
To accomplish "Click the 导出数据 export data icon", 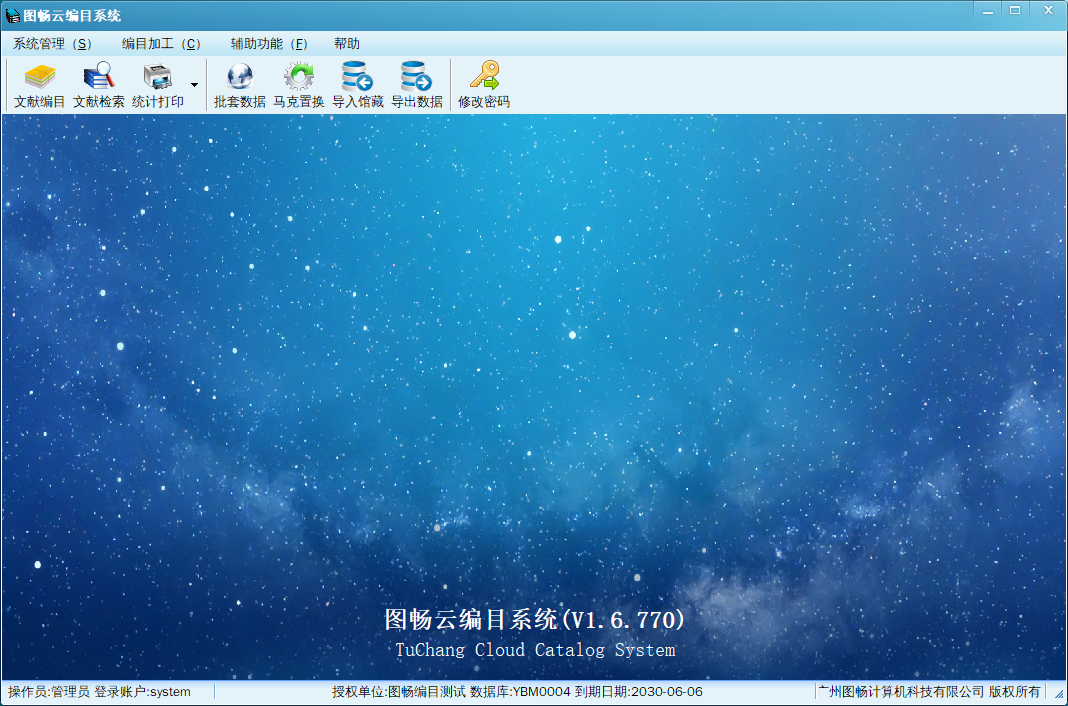I will 417,85.
